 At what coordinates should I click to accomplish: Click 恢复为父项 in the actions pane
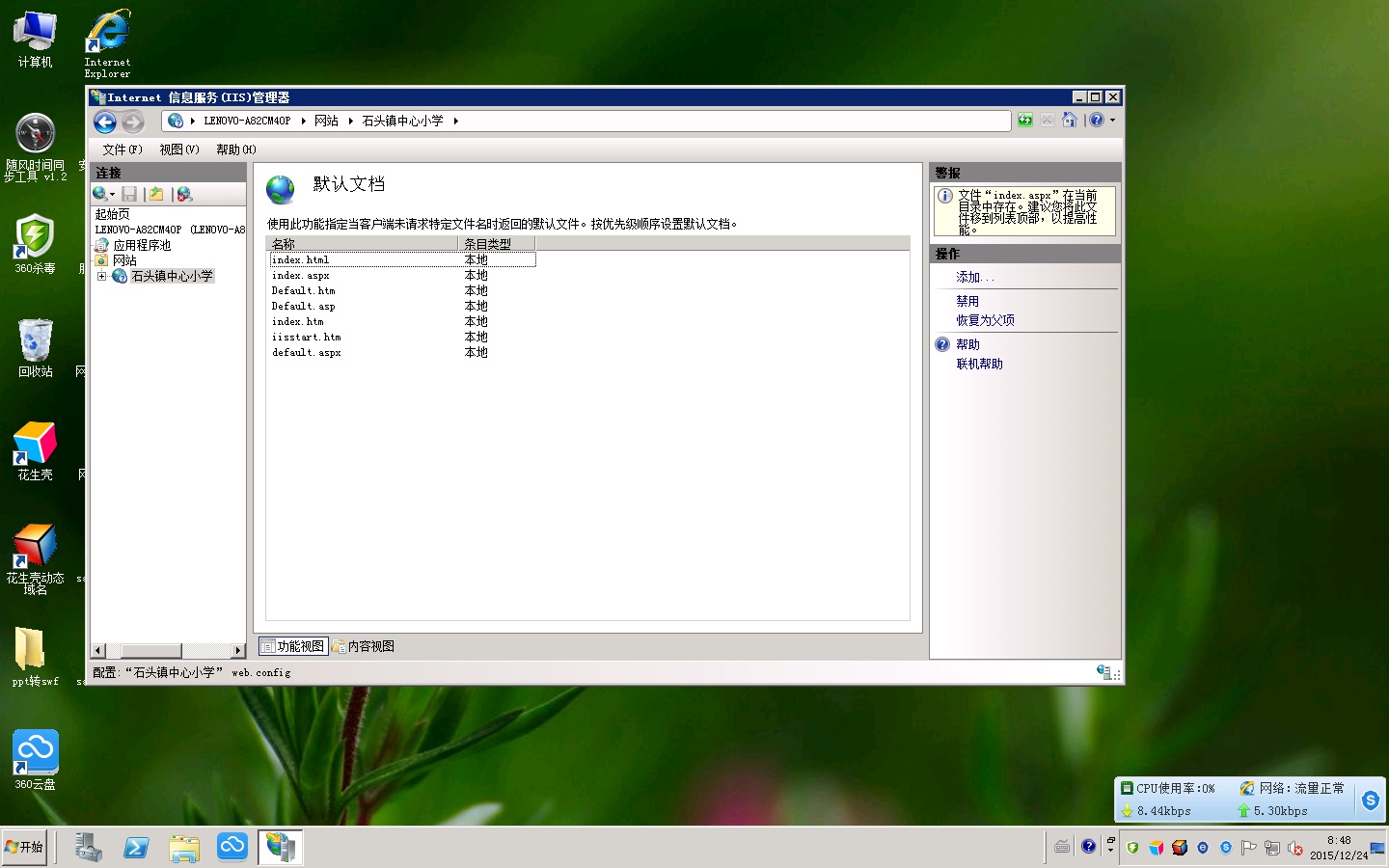[985, 320]
